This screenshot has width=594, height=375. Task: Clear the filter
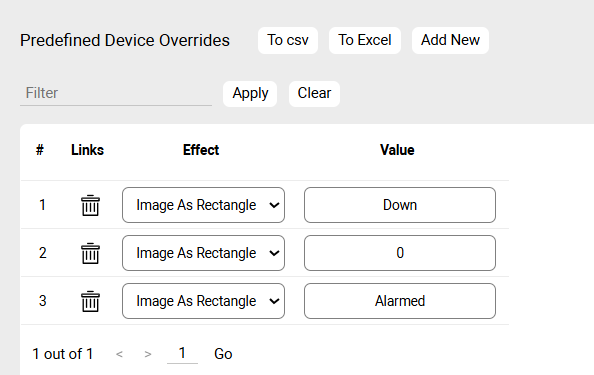[314, 94]
